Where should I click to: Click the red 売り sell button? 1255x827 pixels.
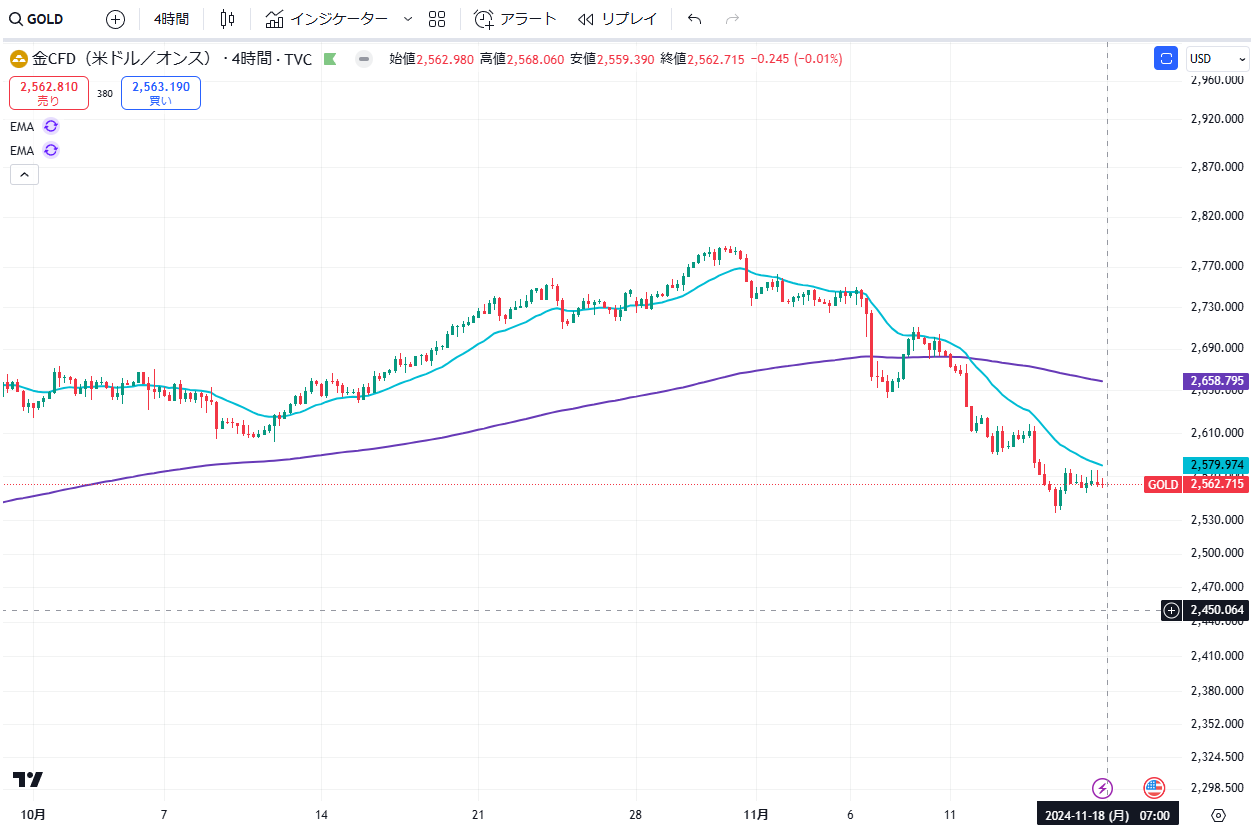point(49,93)
